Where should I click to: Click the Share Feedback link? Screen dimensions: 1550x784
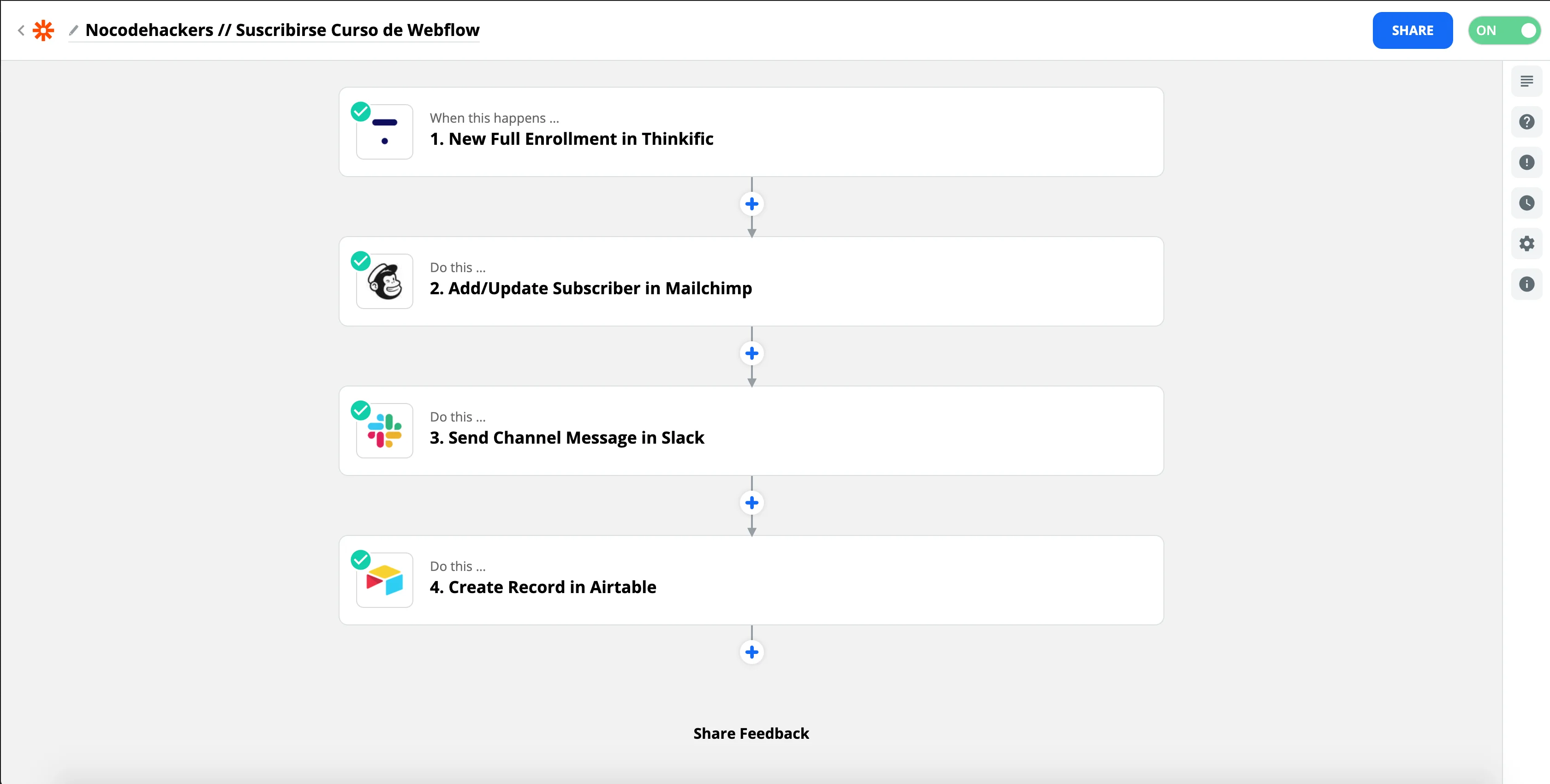click(x=751, y=733)
